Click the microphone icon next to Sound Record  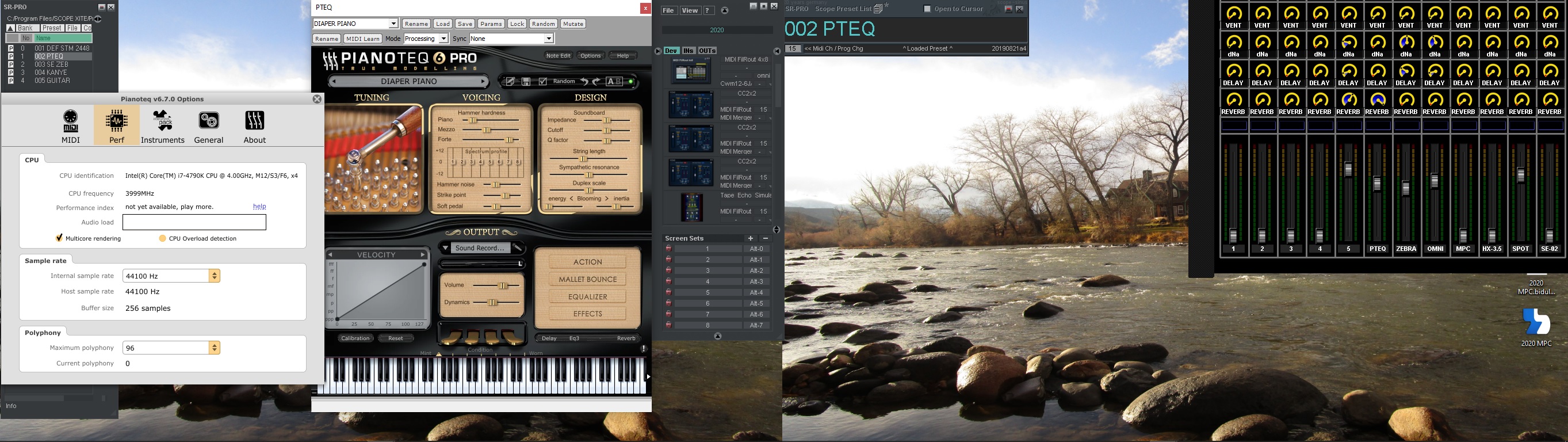click(x=517, y=248)
